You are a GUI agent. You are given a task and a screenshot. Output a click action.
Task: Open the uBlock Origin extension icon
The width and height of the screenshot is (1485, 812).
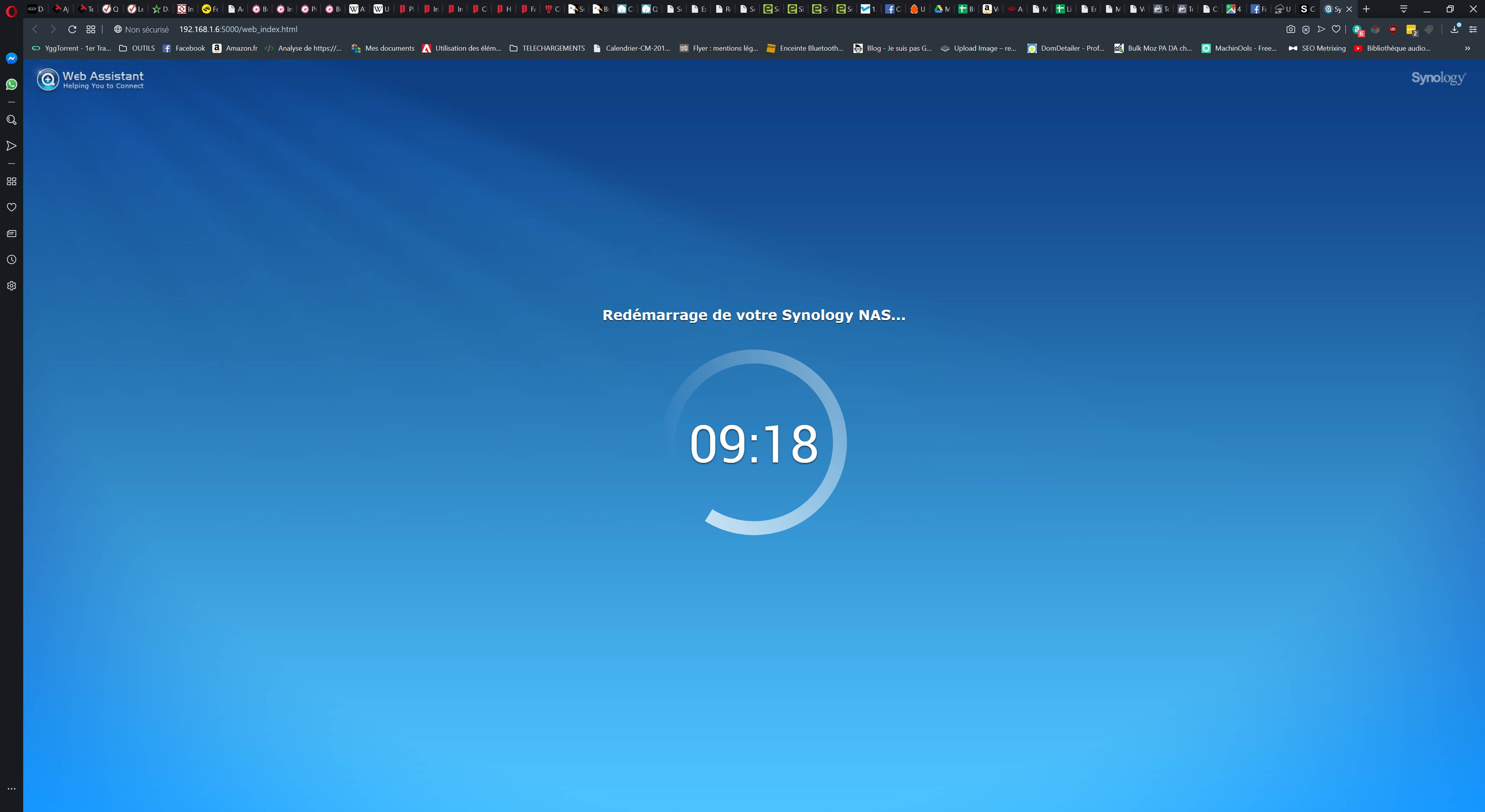coord(1393,29)
